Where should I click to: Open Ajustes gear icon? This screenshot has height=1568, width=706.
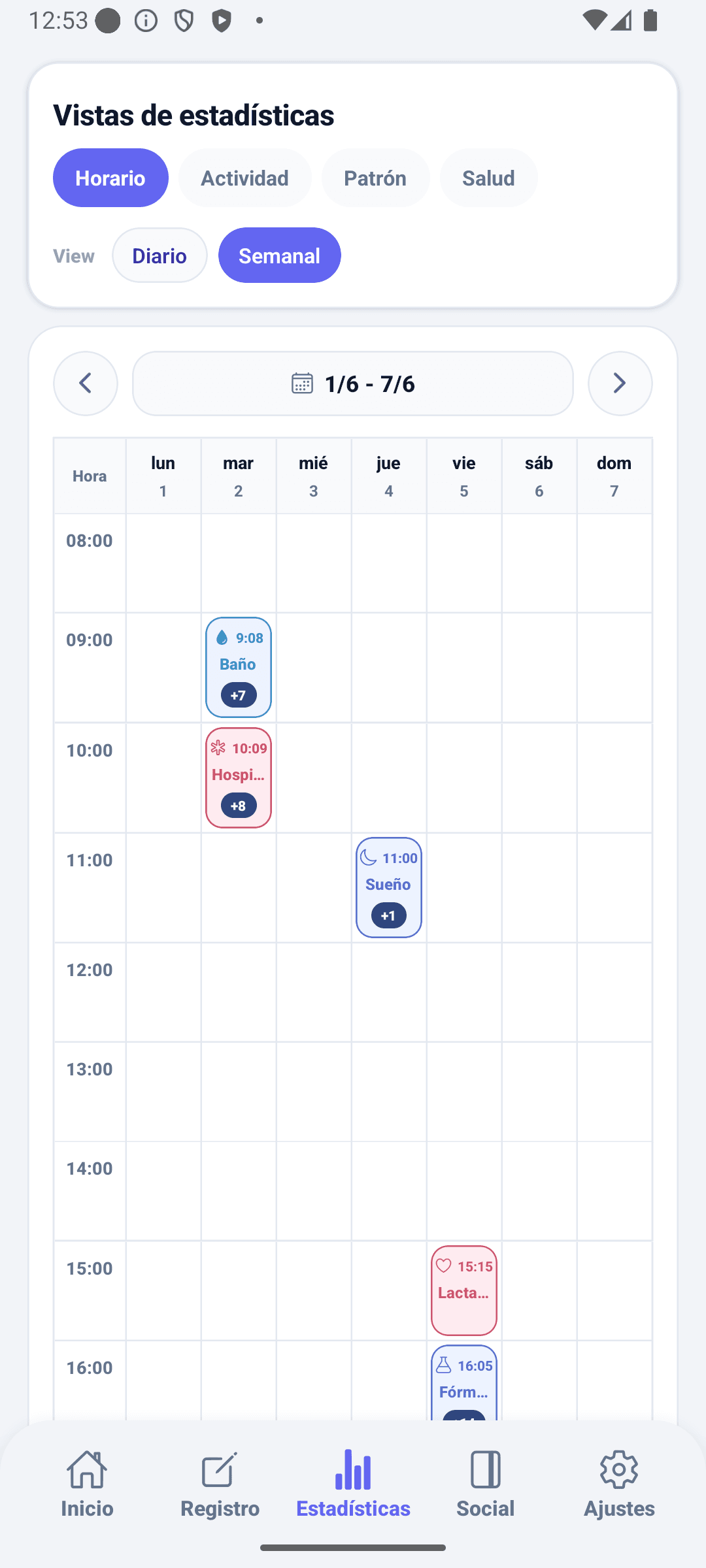[x=619, y=1470]
